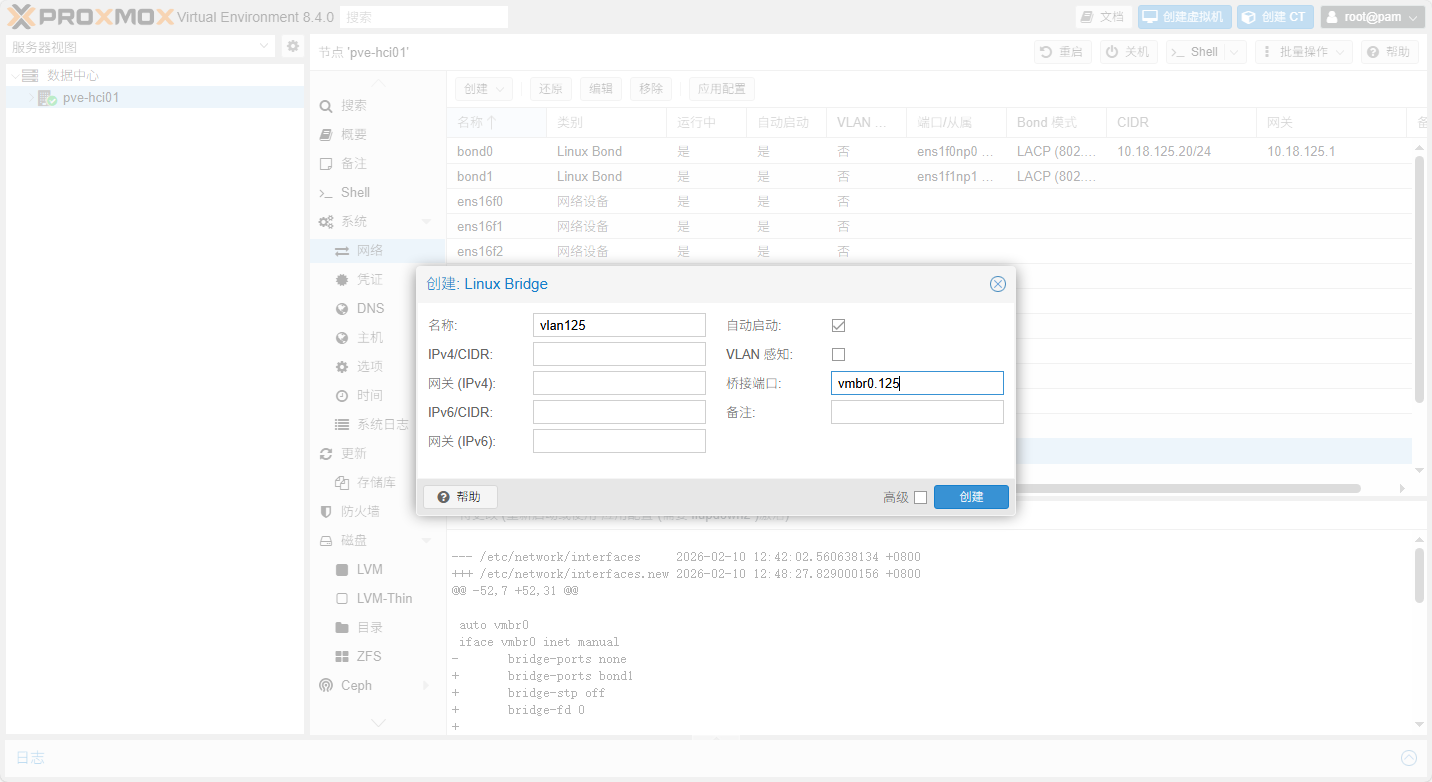The height and width of the screenshot is (782, 1432).
Task: Select the bond0 row
Action: [929, 151]
